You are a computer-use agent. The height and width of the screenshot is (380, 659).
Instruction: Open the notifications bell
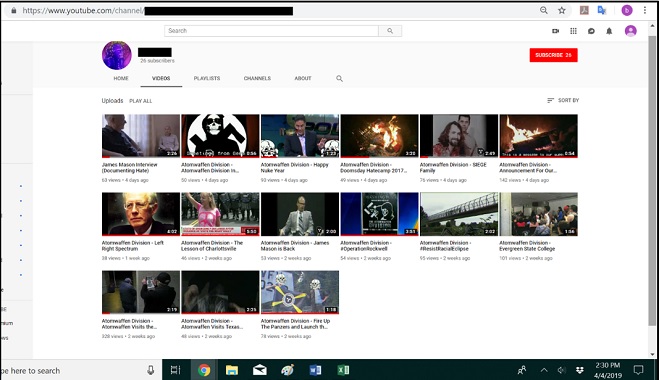[609, 31]
